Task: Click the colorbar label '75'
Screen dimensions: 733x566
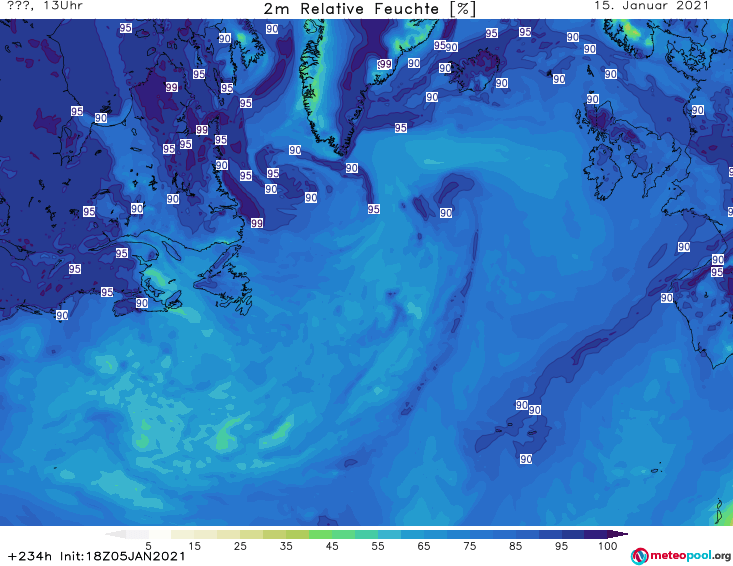Action: pyautogui.click(x=469, y=546)
